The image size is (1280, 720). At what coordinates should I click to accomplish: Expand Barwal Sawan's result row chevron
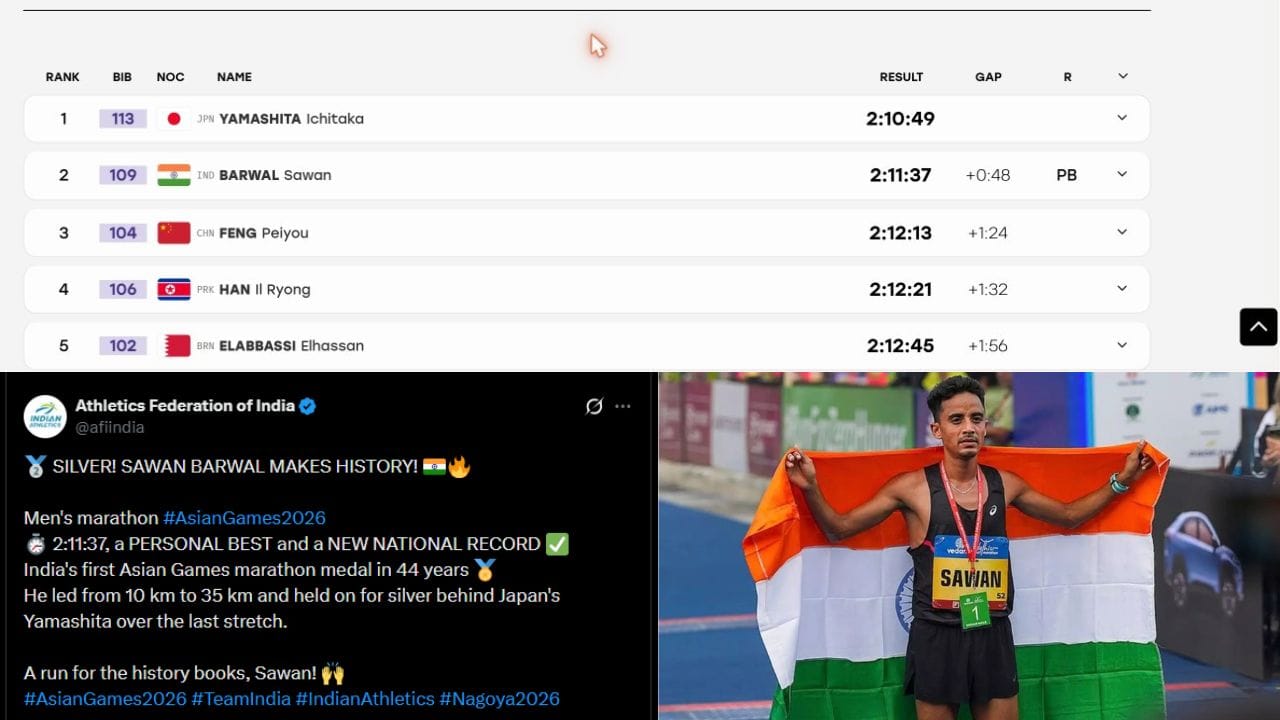pyautogui.click(x=1122, y=174)
